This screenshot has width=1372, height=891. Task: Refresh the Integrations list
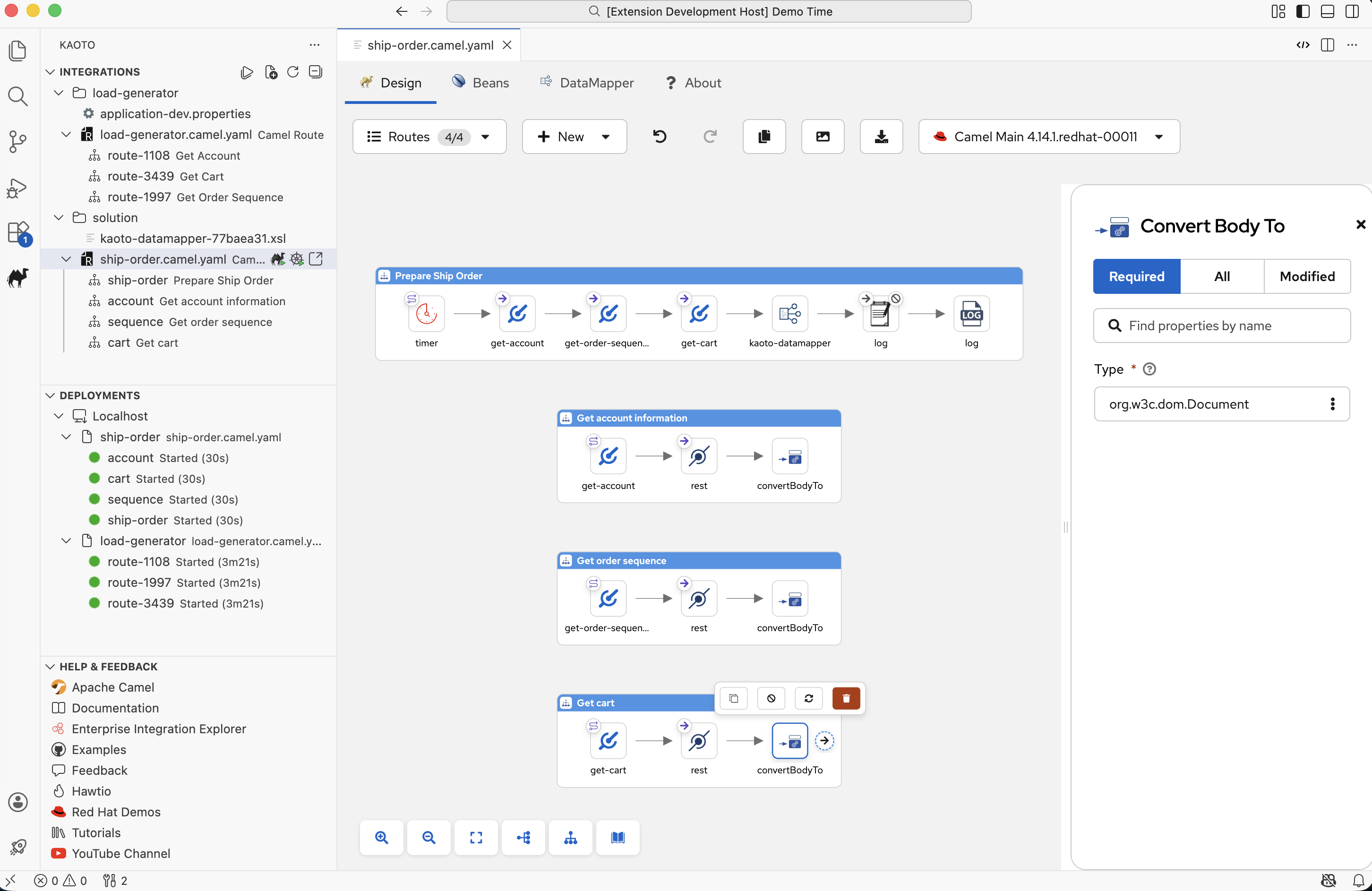[x=293, y=72]
